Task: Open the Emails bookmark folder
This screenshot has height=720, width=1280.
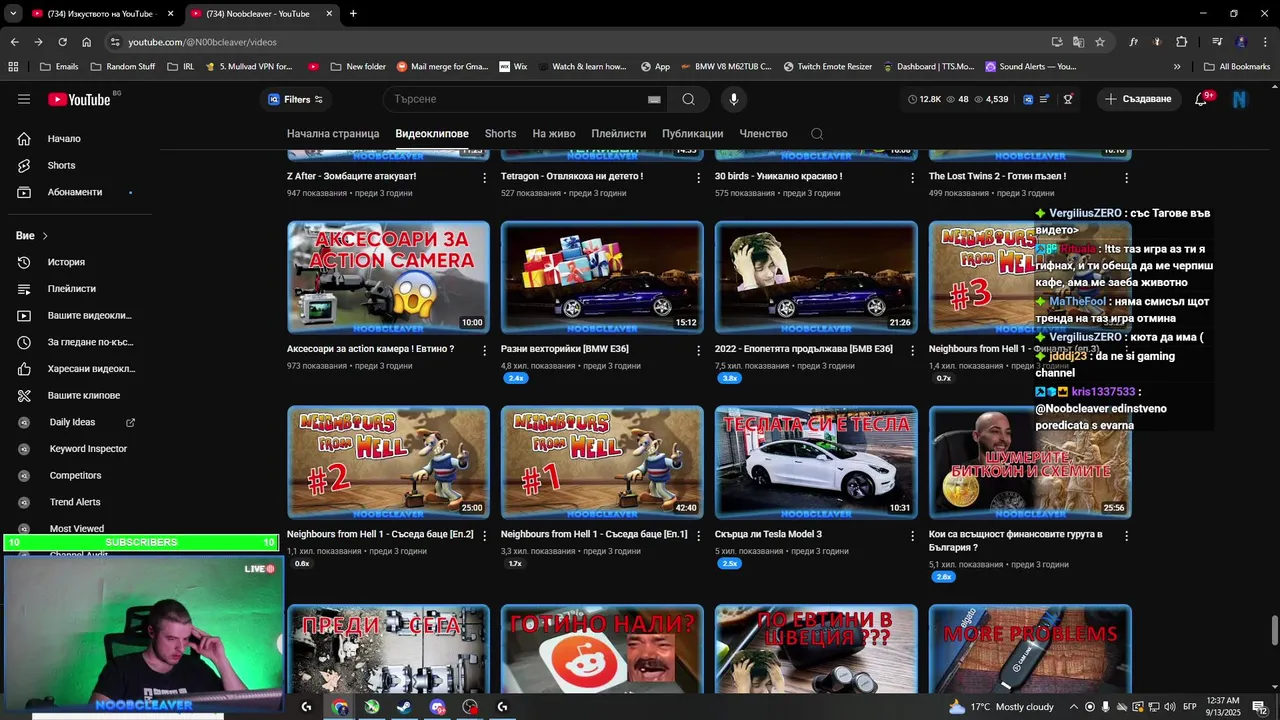Action: (x=59, y=67)
